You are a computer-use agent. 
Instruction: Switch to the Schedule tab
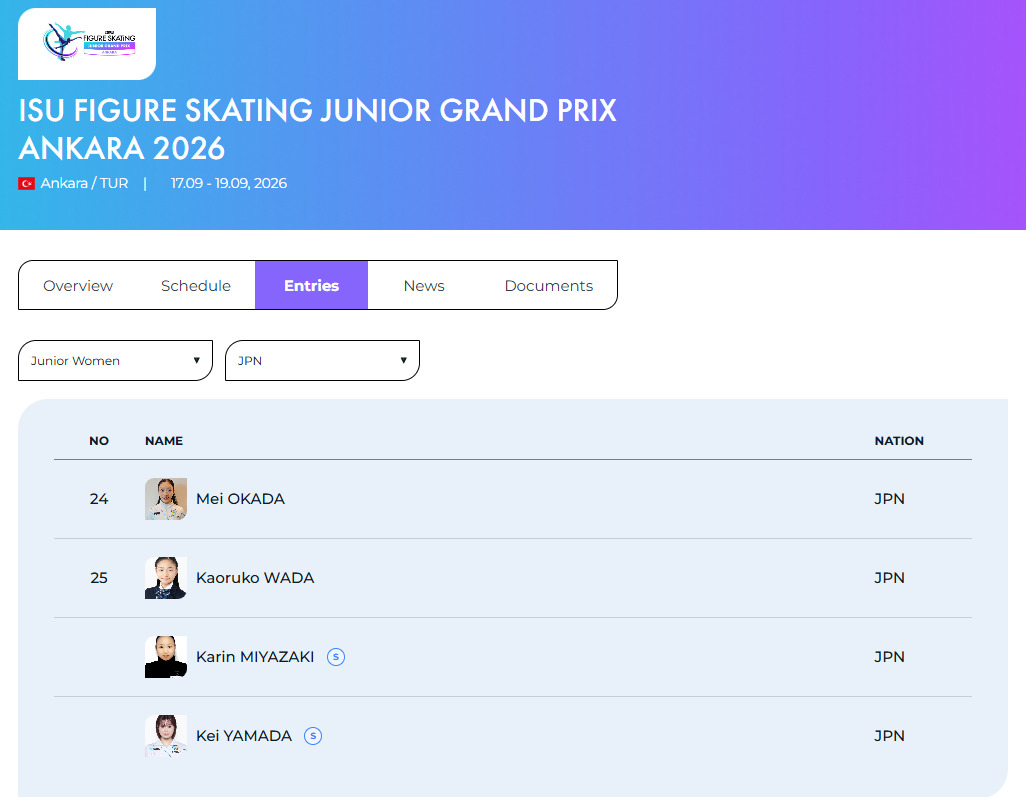(196, 285)
